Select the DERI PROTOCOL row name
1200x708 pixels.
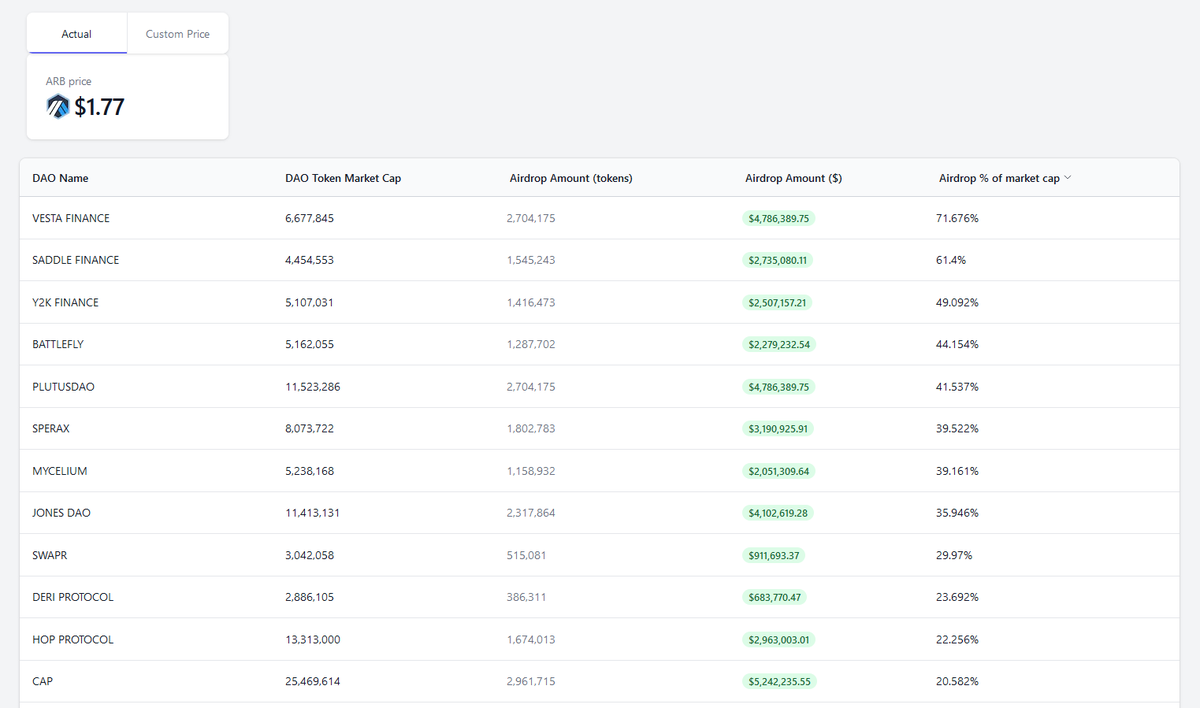click(x=73, y=597)
